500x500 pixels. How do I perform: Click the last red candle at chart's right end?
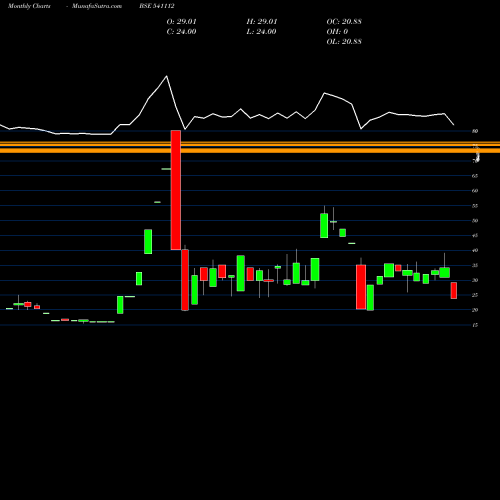coord(454,290)
